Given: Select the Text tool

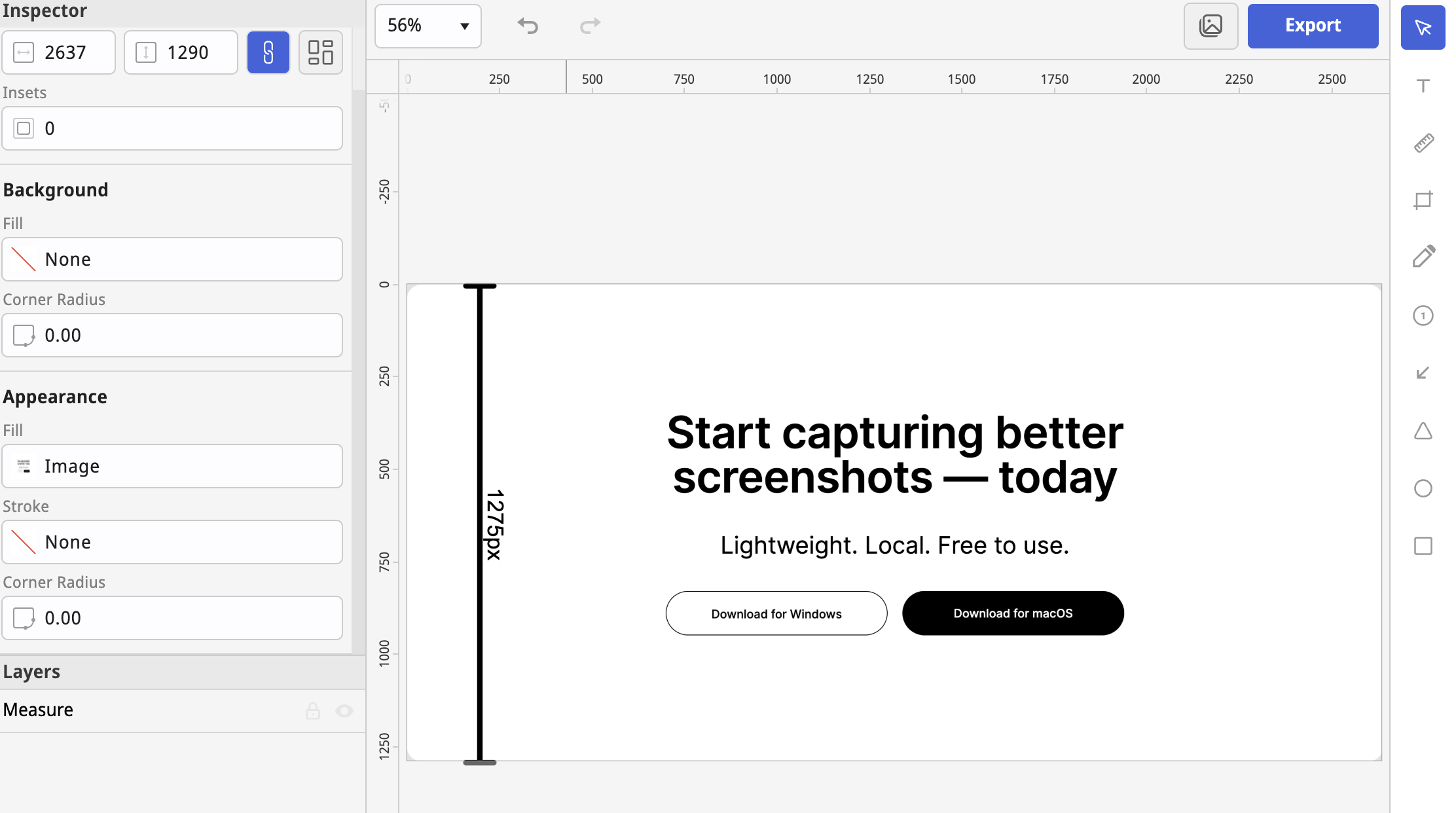Looking at the screenshot, I should pyautogui.click(x=1423, y=86).
